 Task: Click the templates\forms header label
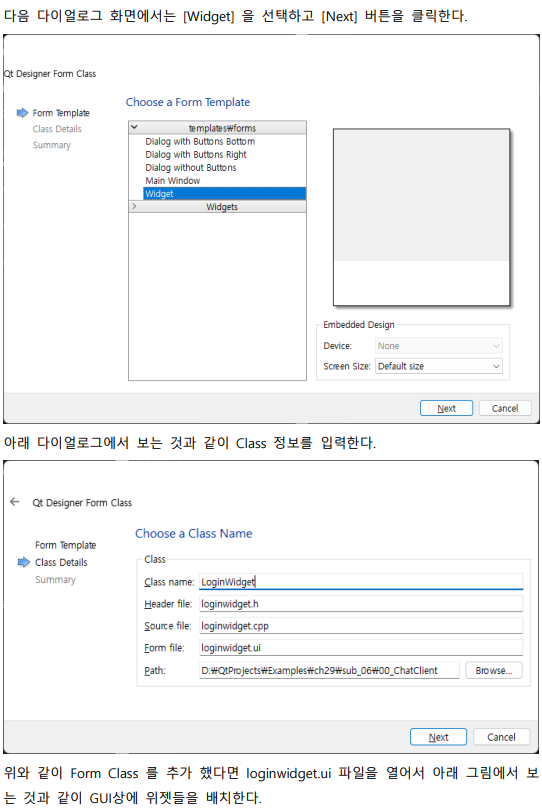[x=222, y=128]
